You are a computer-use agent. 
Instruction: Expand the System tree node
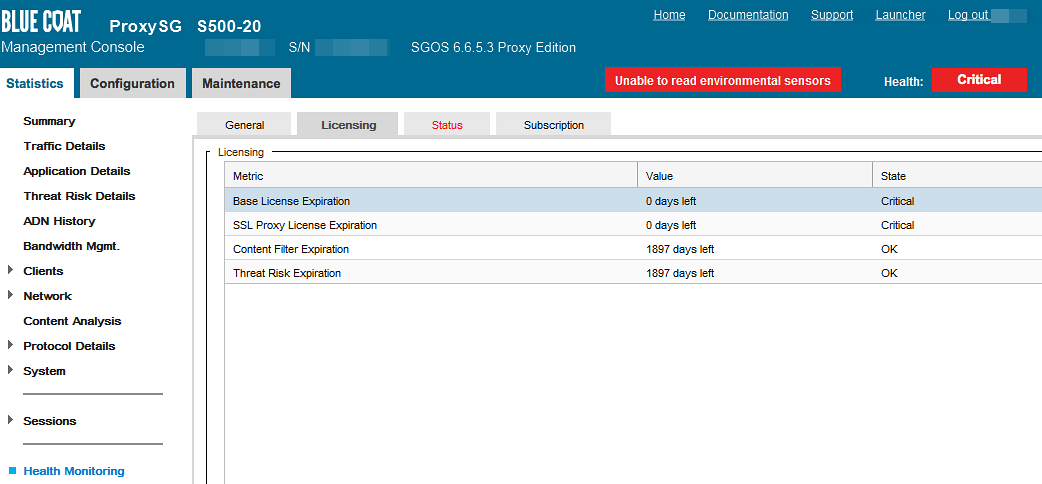coord(10,370)
